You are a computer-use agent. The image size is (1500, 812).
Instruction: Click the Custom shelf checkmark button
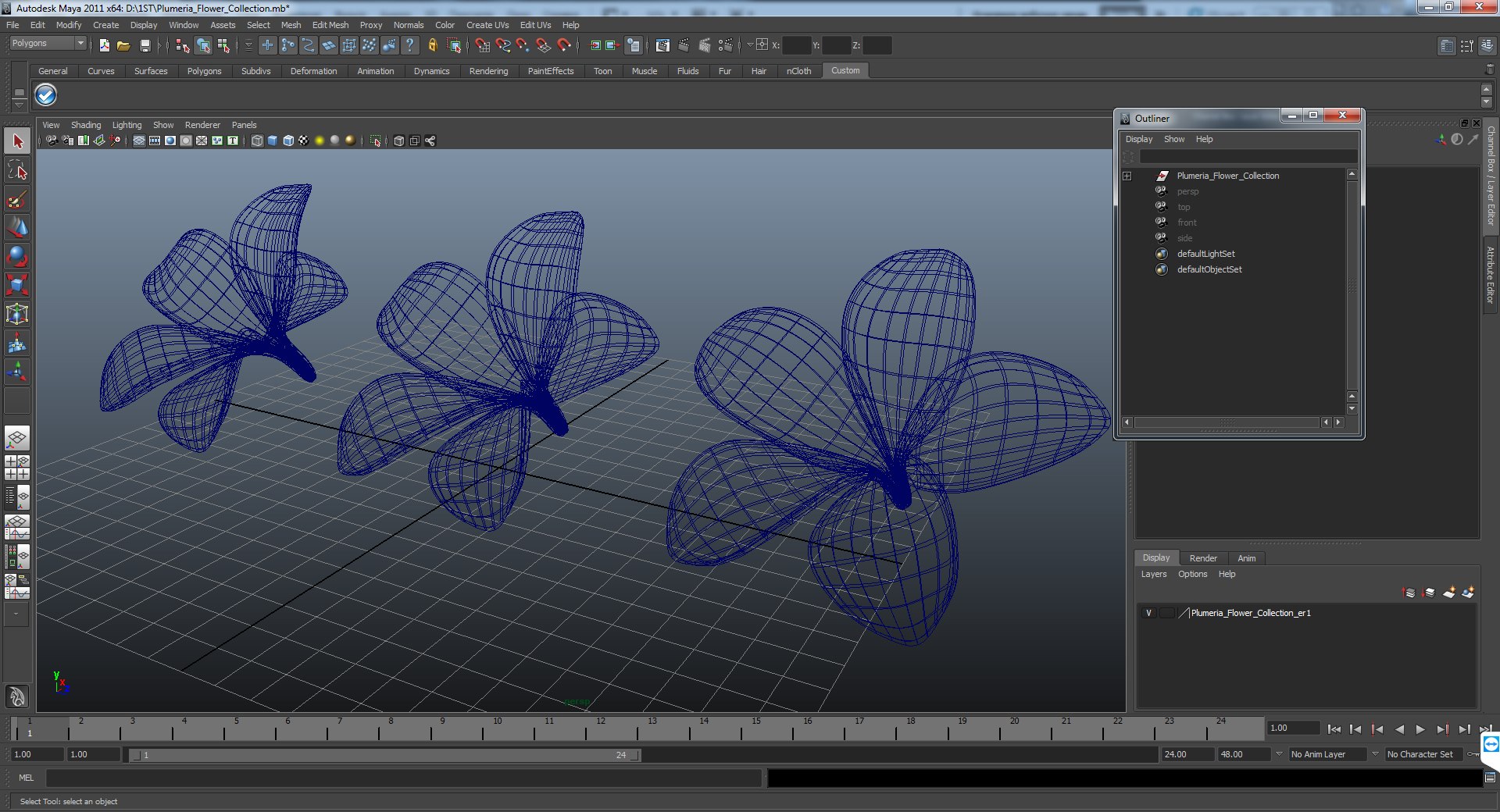(46, 95)
